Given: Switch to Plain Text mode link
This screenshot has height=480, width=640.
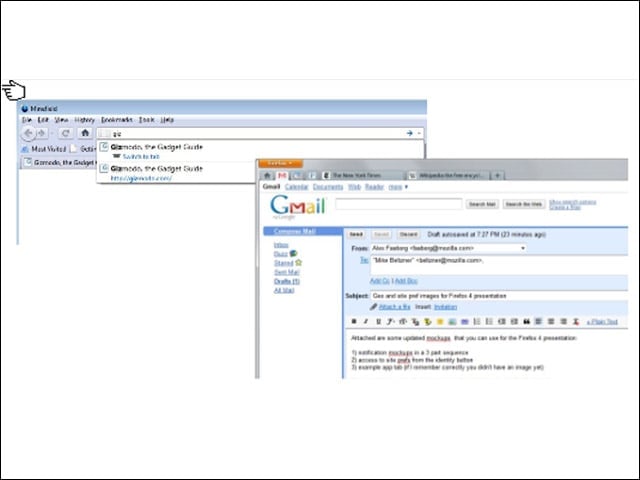Looking at the screenshot, I should [602, 322].
